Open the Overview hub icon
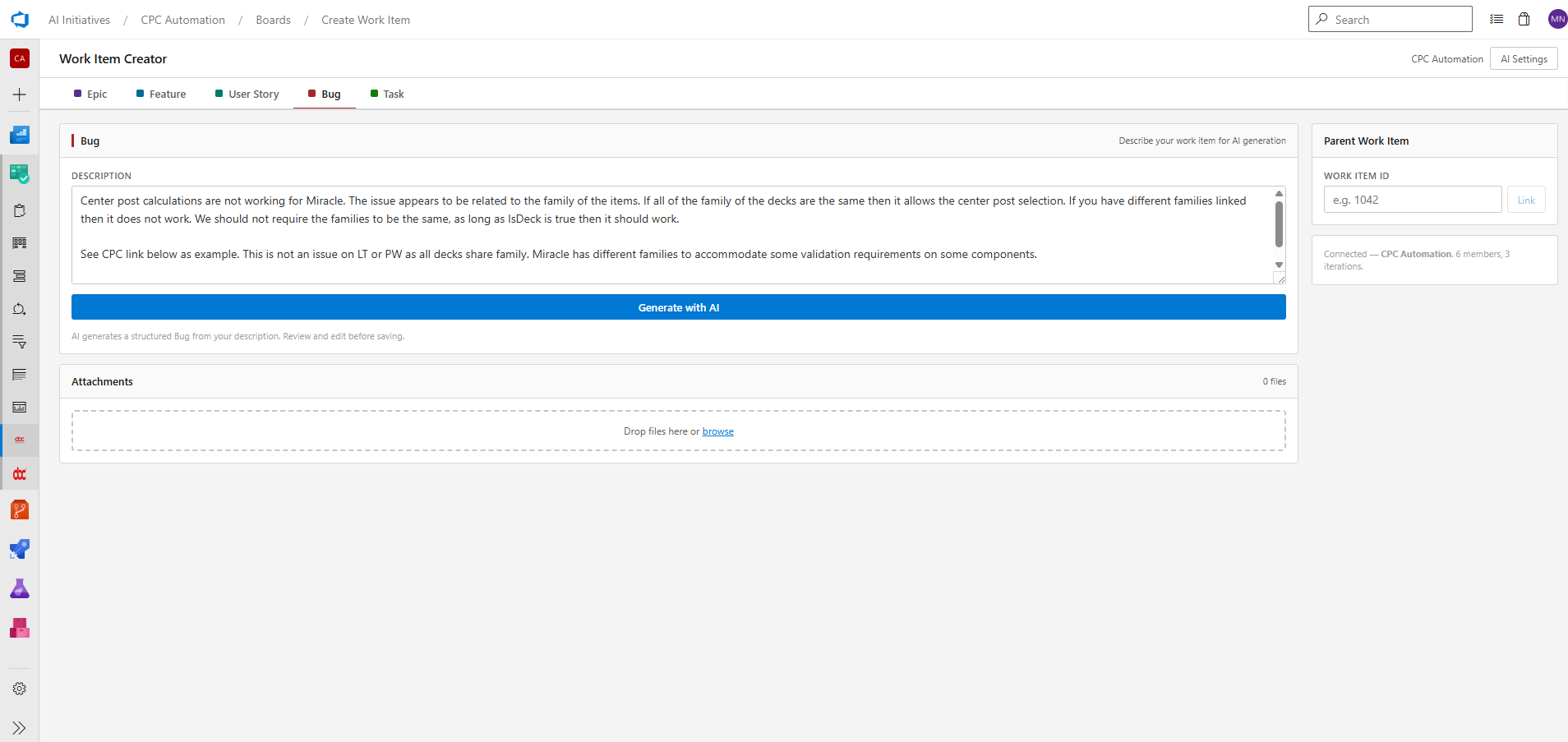 20,135
